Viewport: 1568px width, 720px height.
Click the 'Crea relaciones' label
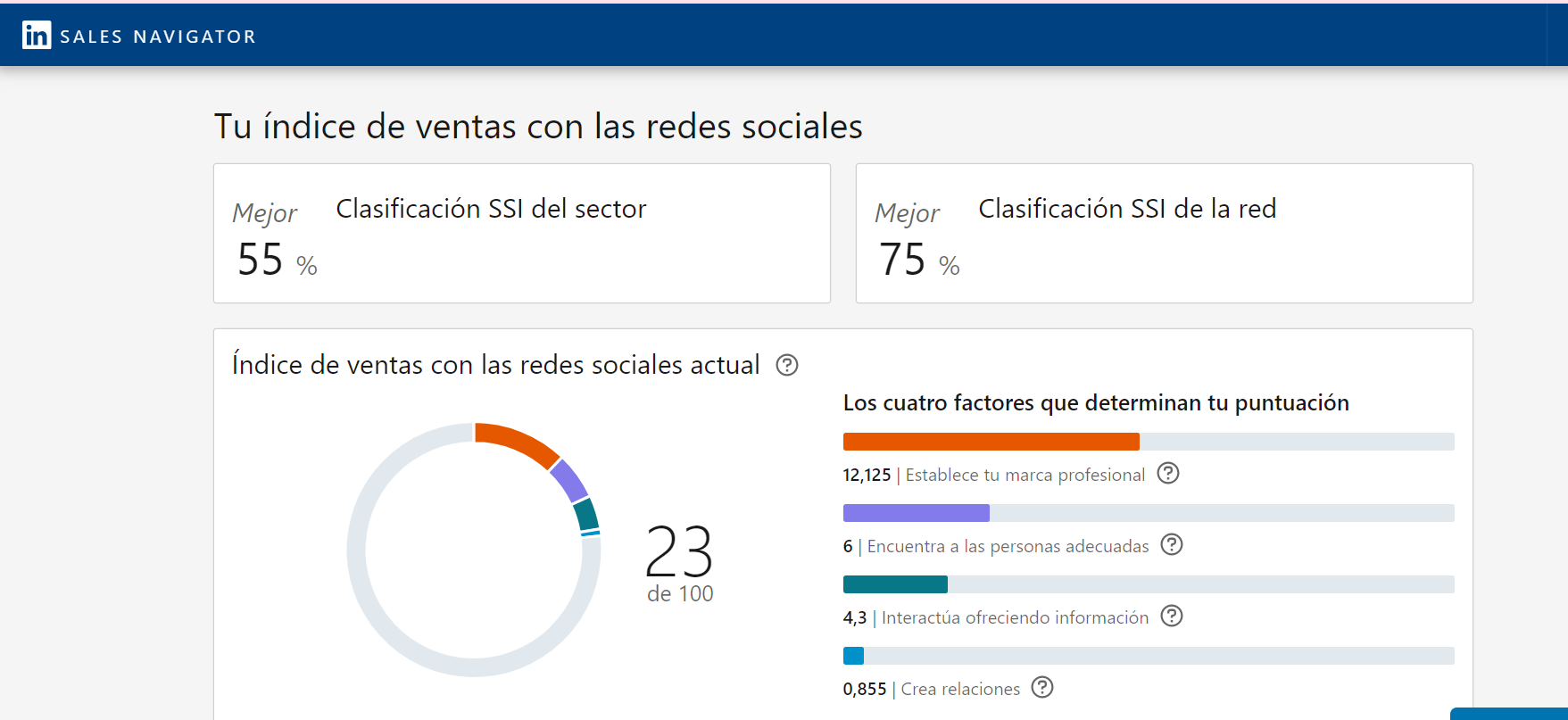960,690
